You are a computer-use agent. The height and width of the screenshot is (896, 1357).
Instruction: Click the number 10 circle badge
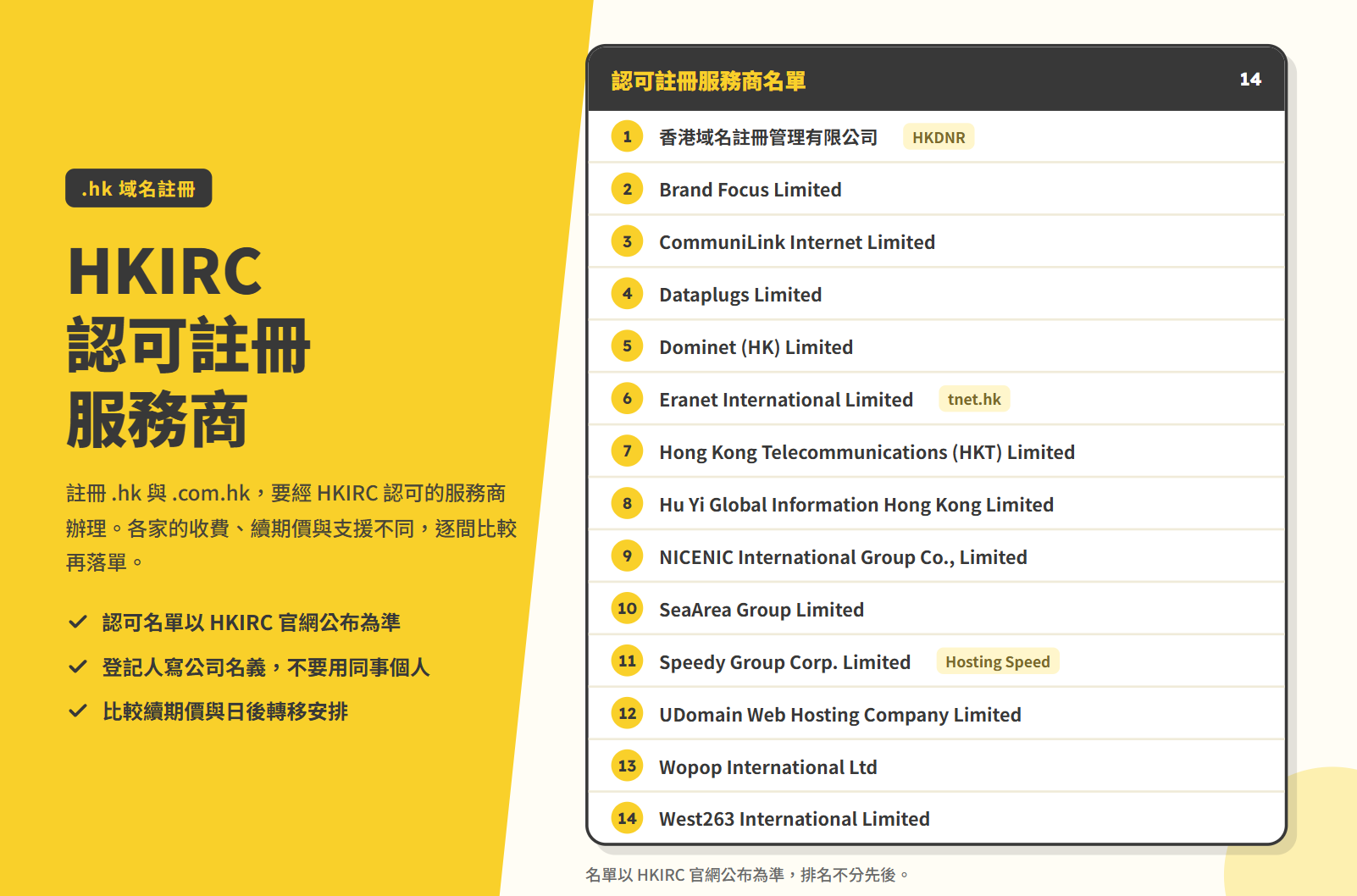coord(627,609)
